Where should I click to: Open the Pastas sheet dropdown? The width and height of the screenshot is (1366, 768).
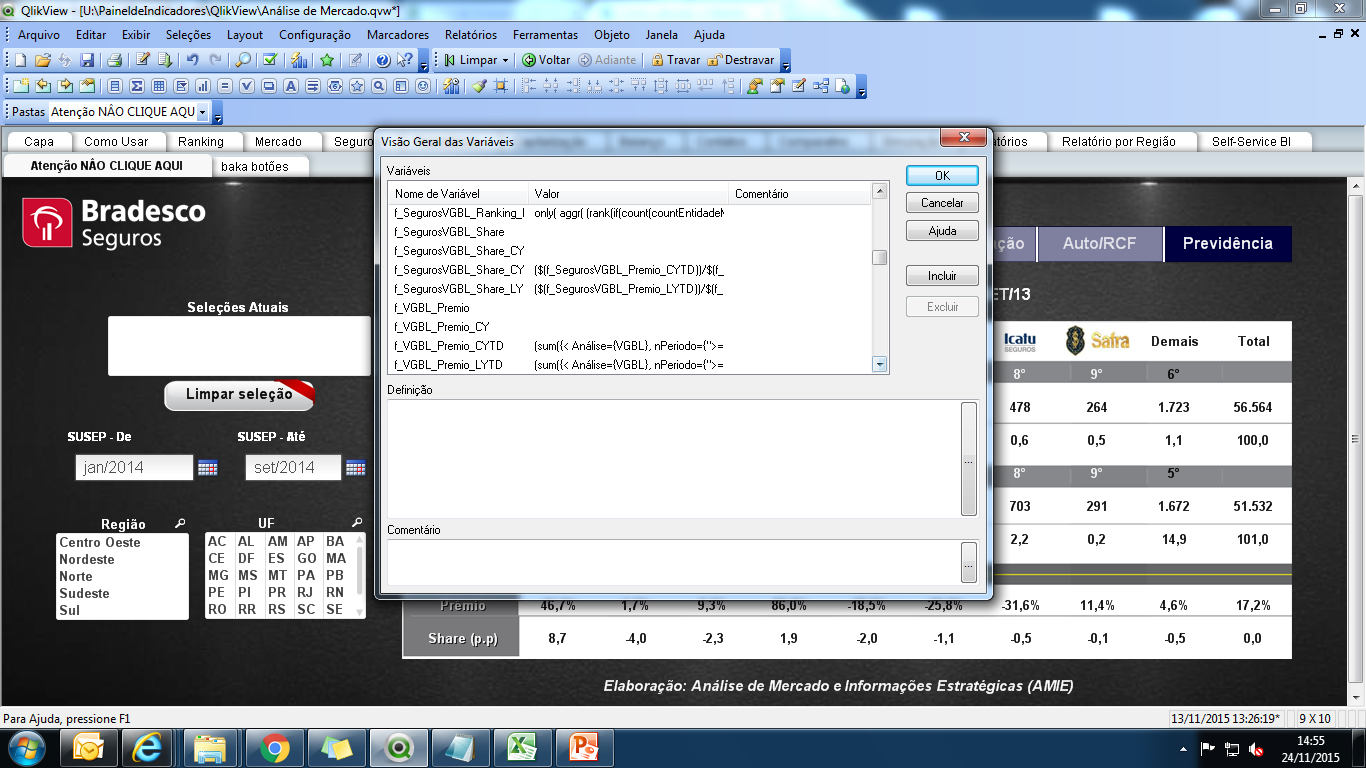203,112
